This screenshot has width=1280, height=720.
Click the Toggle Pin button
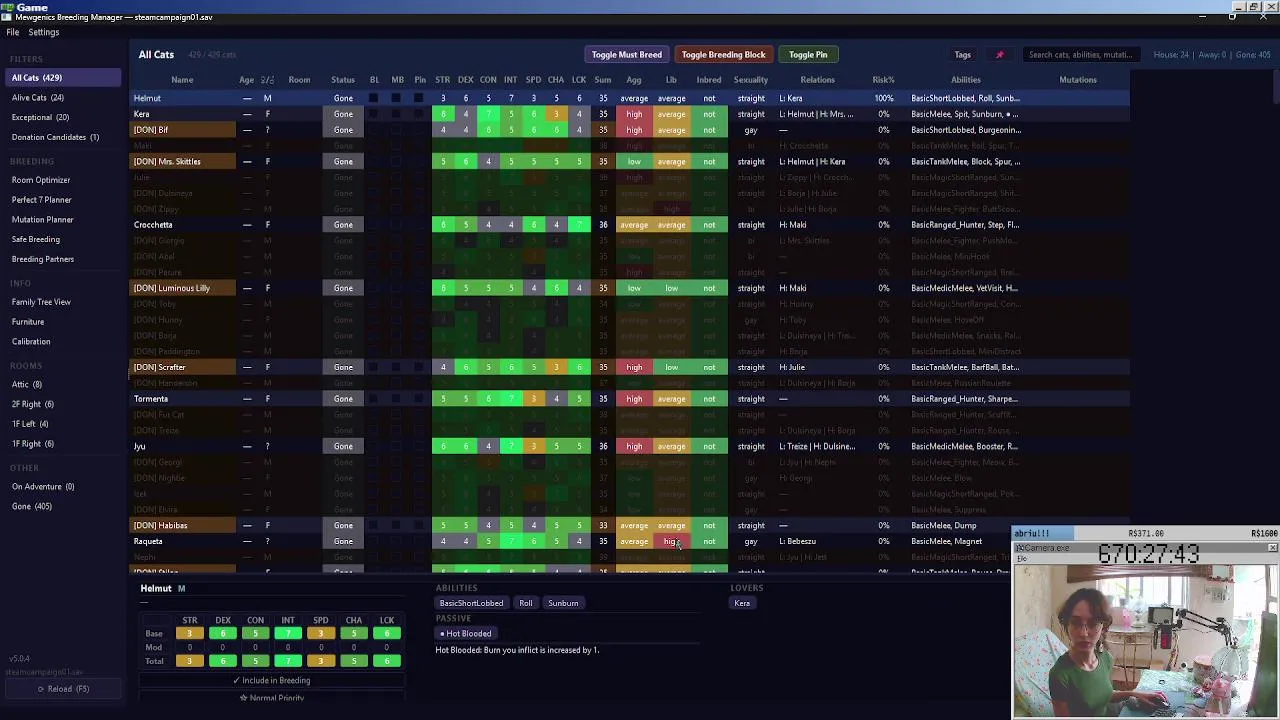click(x=808, y=55)
